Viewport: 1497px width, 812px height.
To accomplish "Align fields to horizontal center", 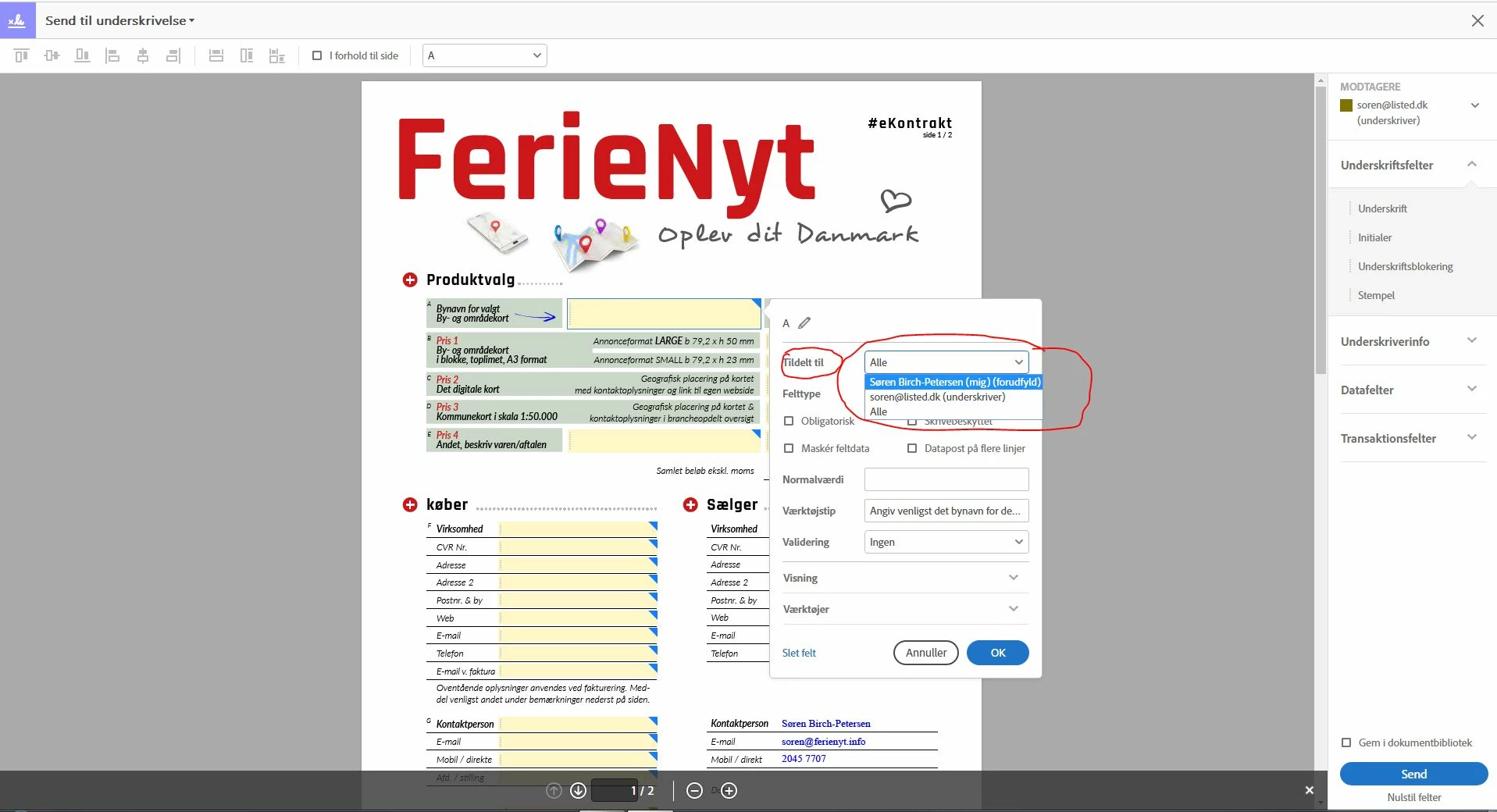I will [x=143, y=55].
